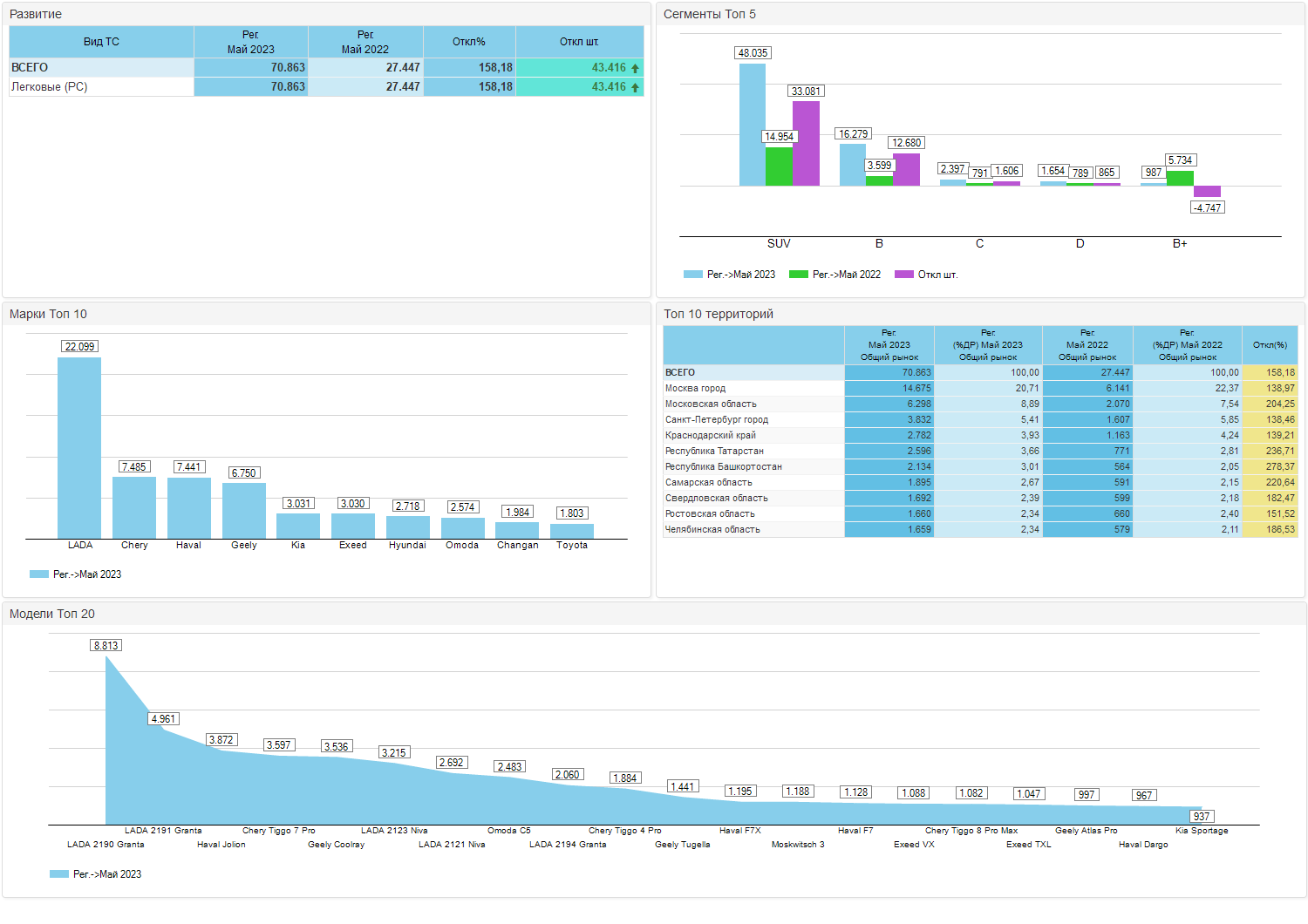Click green up arrow in Легковые (РС) row

tap(635, 87)
